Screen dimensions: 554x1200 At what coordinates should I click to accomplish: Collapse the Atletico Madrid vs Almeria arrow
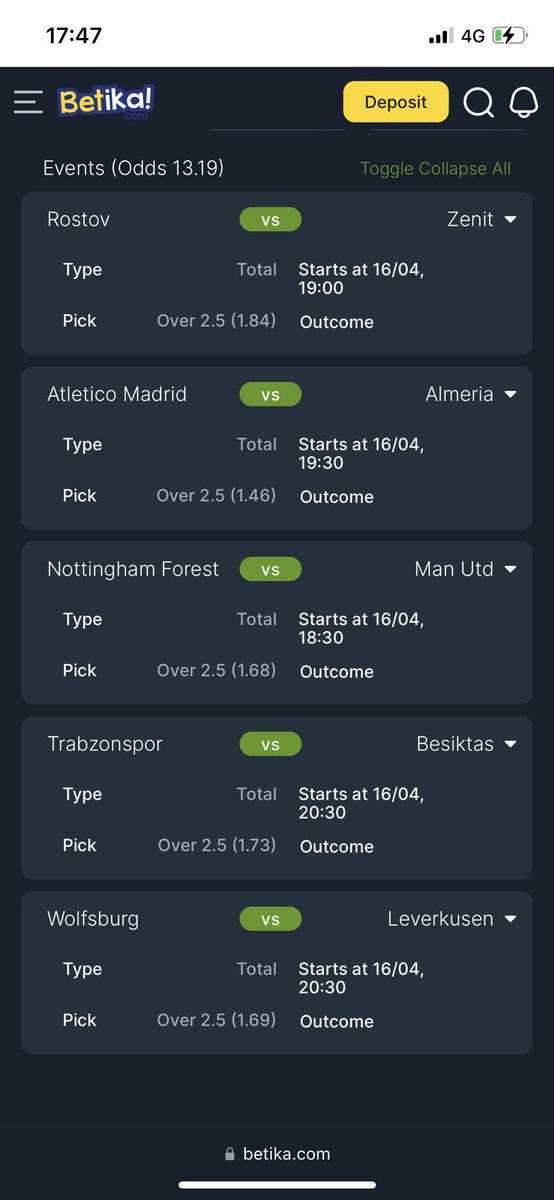click(x=511, y=394)
